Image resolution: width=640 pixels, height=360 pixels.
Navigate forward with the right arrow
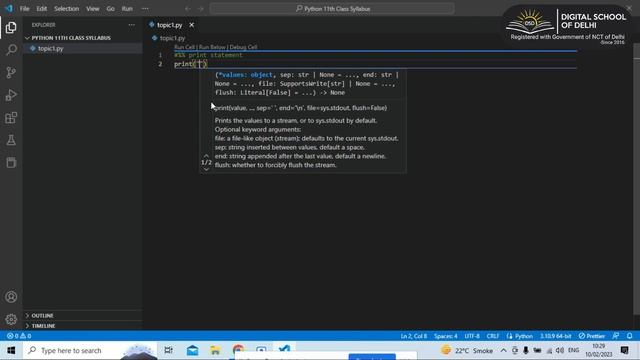pyautogui.click(x=200, y=9)
